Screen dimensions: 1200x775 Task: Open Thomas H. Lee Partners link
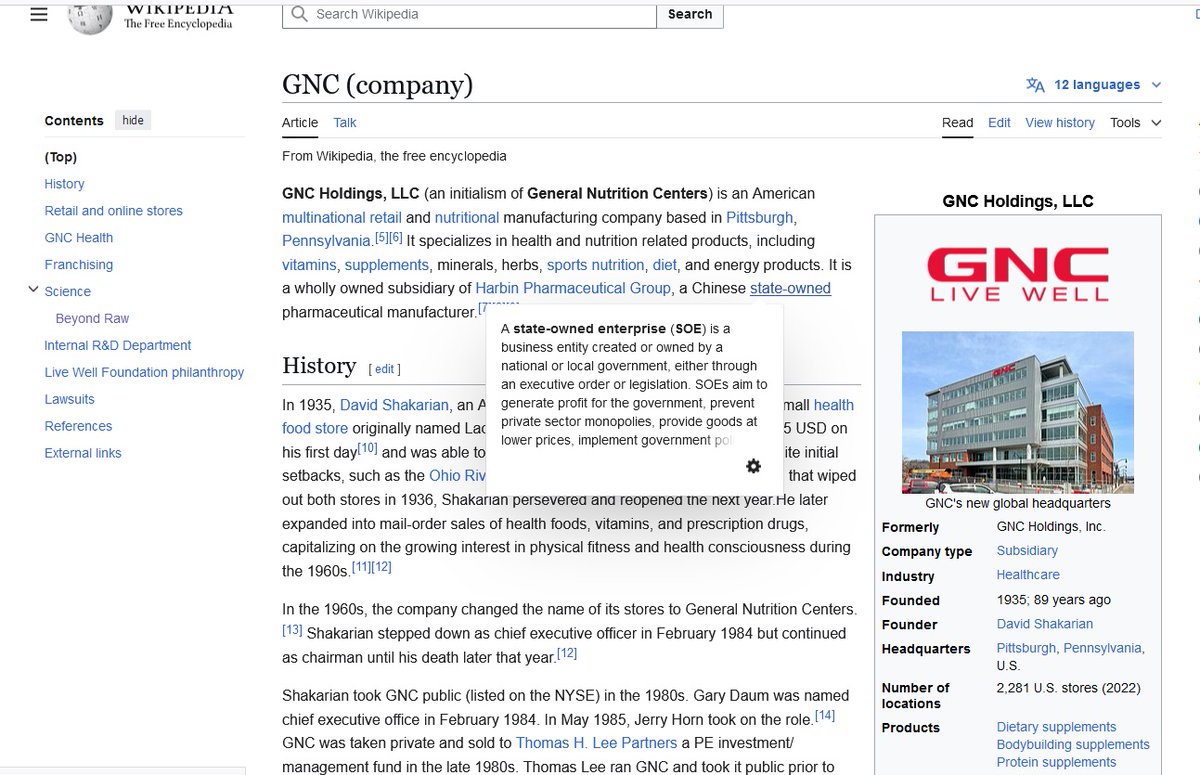[x=596, y=743]
